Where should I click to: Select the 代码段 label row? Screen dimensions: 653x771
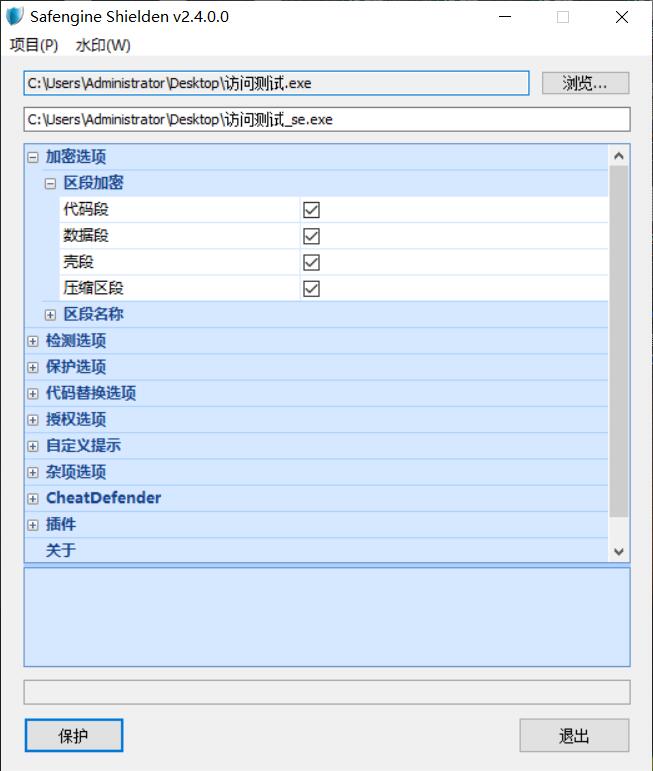[x=179, y=209]
